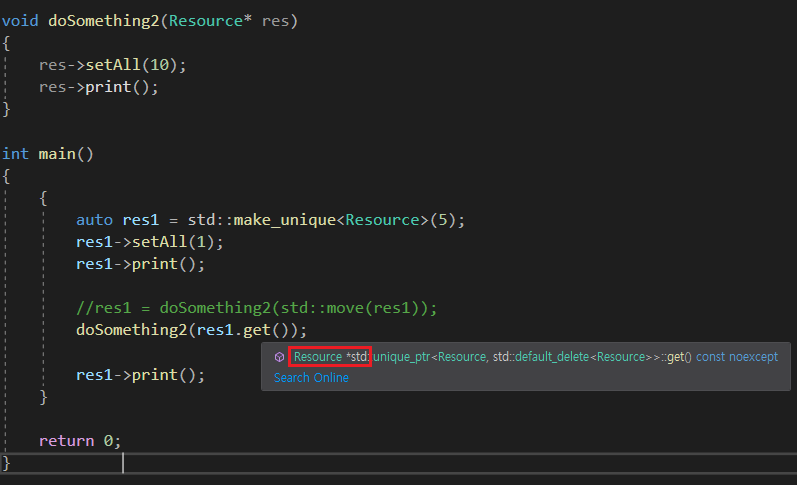Click the commented line with std::move(res1)
The height and width of the screenshot is (485, 797).
(256, 308)
